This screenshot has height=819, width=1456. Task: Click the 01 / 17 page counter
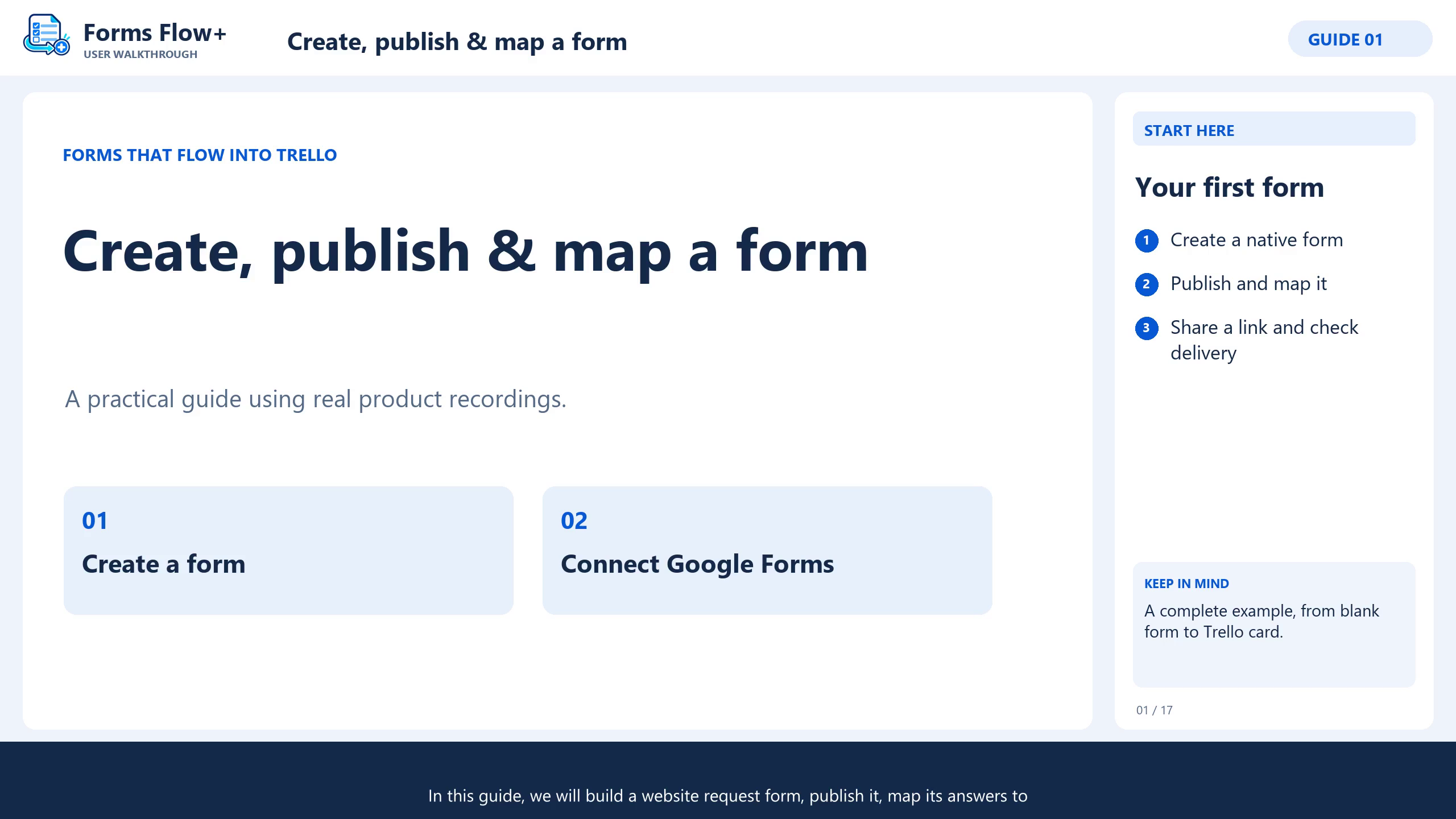pyautogui.click(x=1154, y=710)
